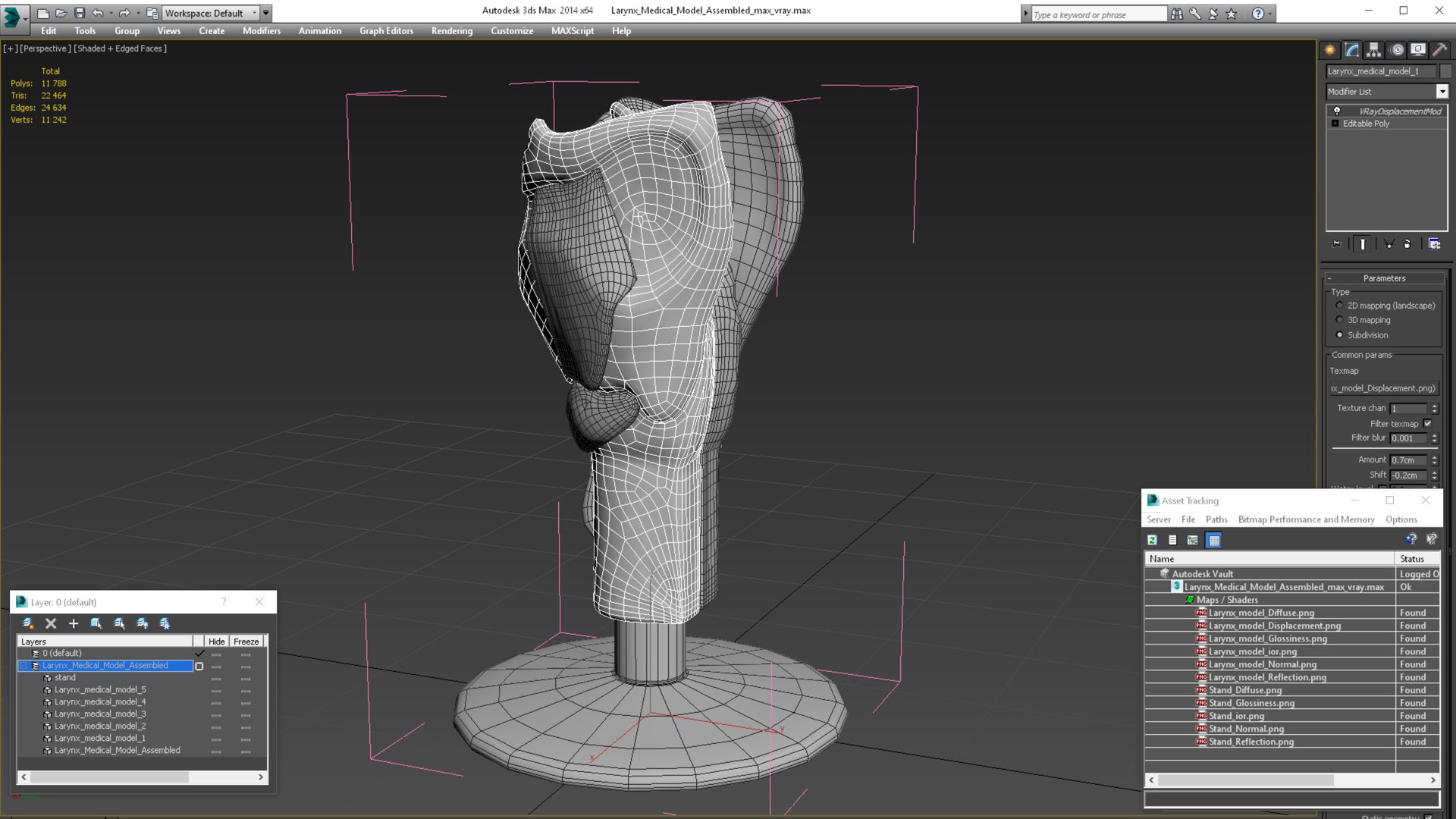The width and height of the screenshot is (1456, 819).
Task: Collapse the Larynx_Medical_Model_Assembled layer tree
Action: [x=24, y=666]
